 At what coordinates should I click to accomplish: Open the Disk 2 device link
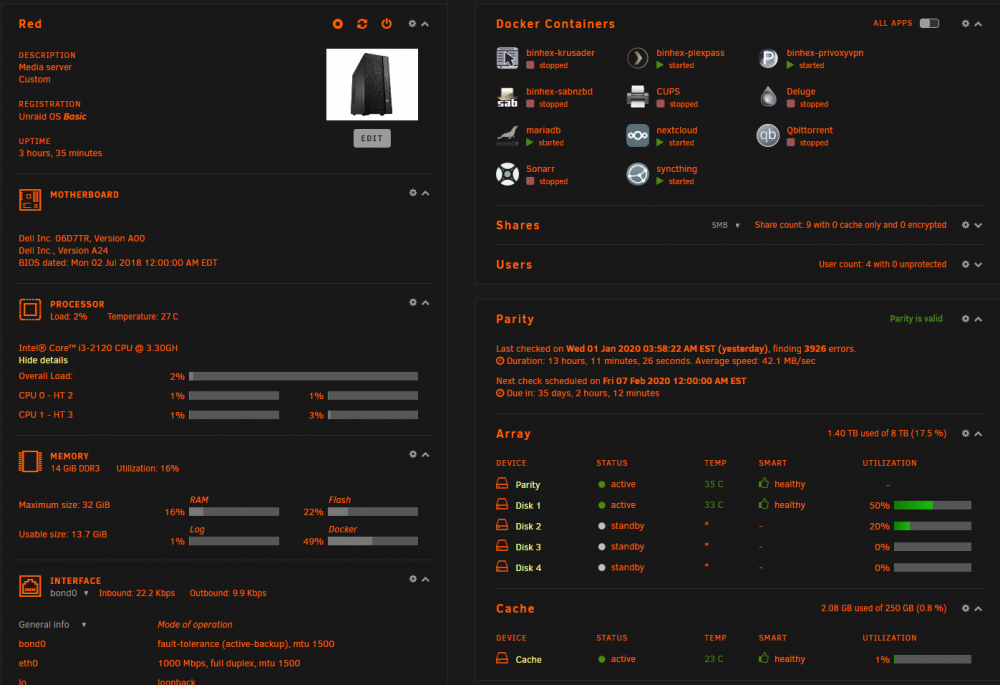click(x=528, y=526)
